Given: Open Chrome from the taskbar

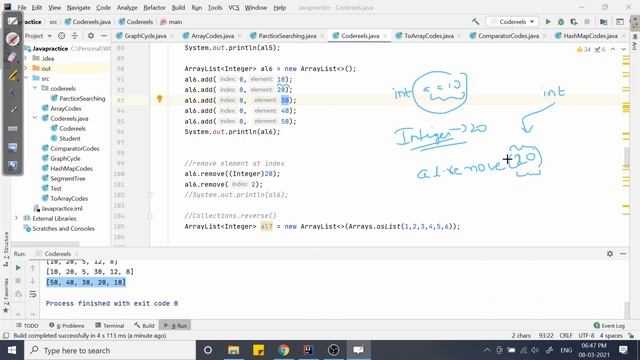Looking at the screenshot, I should [x=284, y=350].
